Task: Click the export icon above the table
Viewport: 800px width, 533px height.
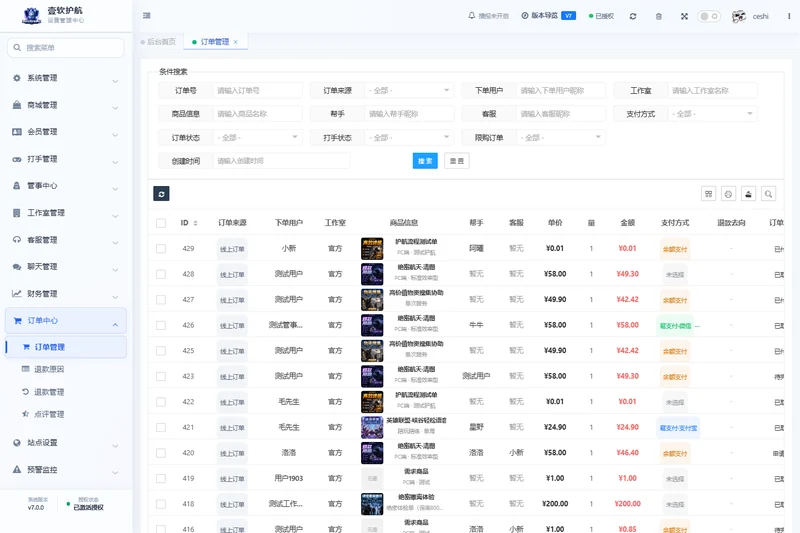Action: [748, 194]
